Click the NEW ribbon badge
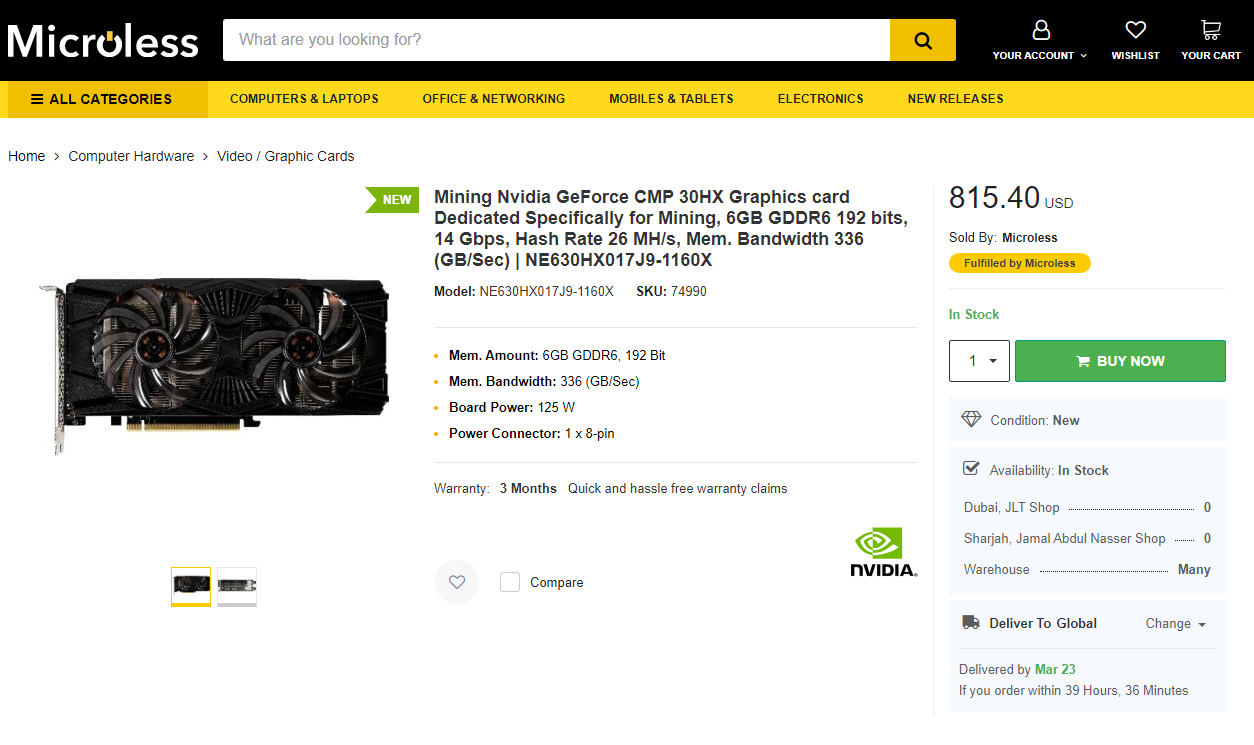The width and height of the screenshot is (1254, 745). [x=392, y=199]
